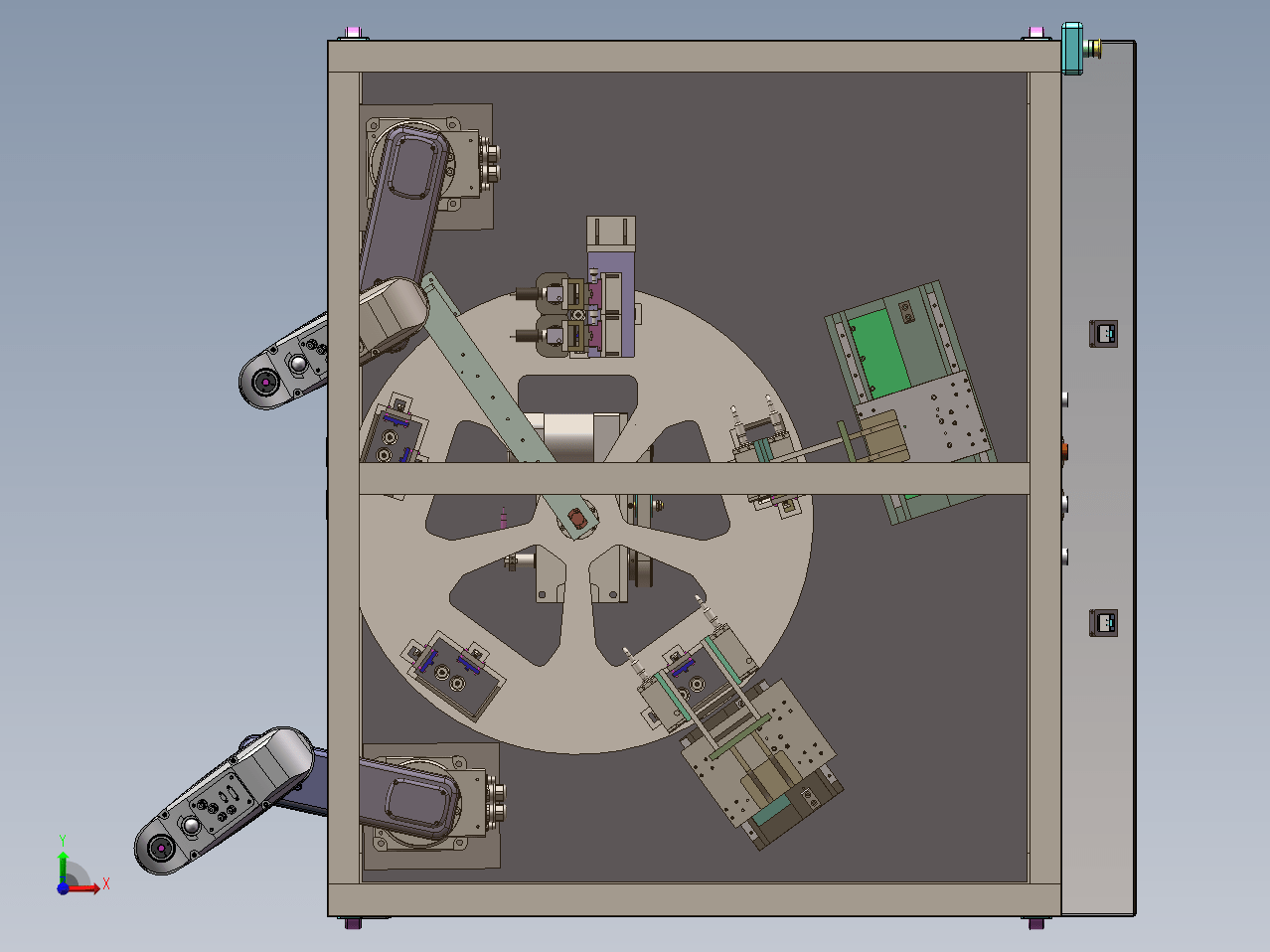The image size is (1270, 952).
Task: Click the upper display on right cabinet
Action: [x=1104, y=333]
